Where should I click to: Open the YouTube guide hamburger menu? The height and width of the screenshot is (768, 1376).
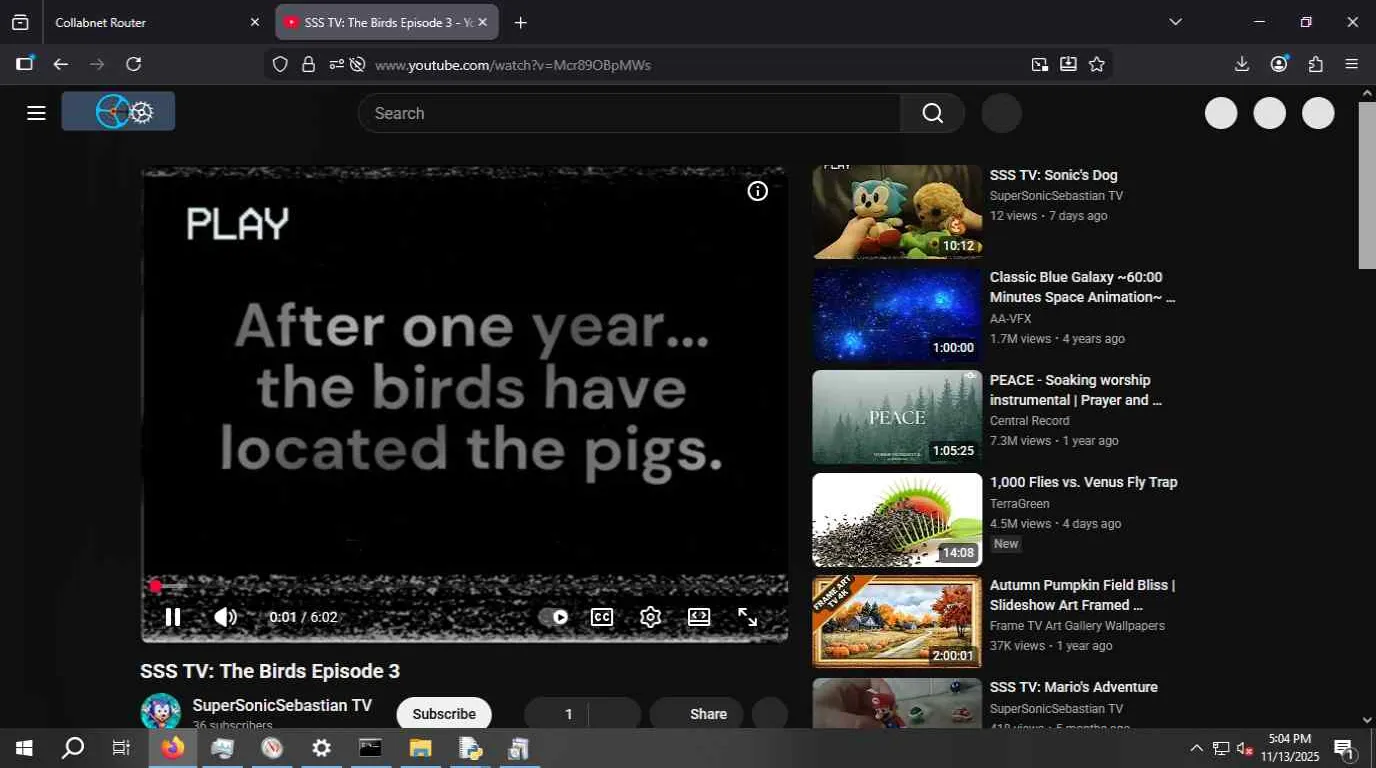(36, 113)
